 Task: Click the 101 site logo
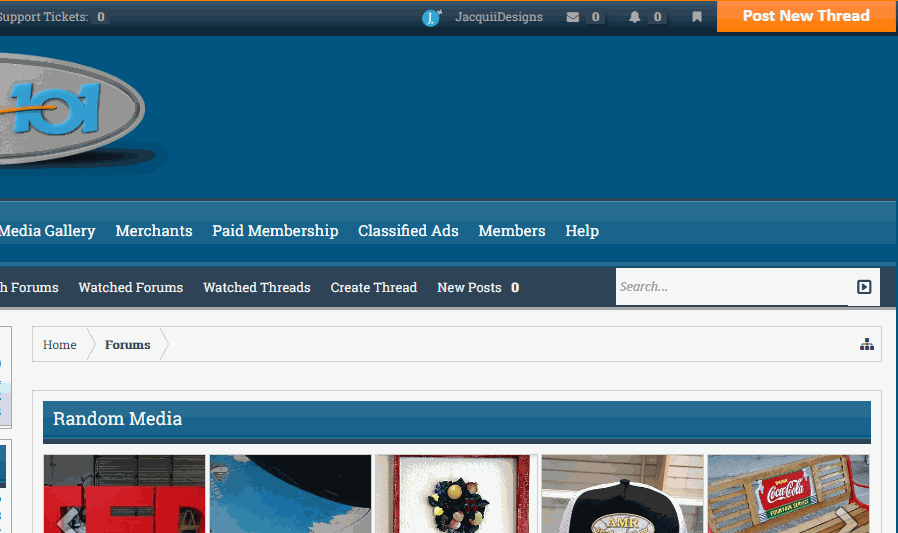pos(72,109)
